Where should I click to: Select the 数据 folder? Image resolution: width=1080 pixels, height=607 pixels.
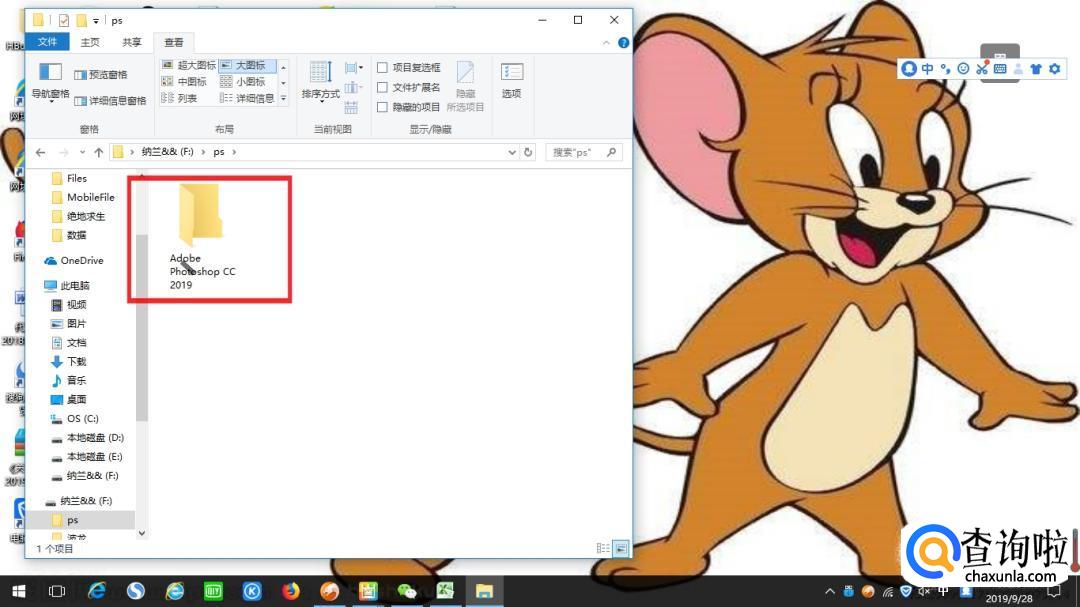(76, 235)
